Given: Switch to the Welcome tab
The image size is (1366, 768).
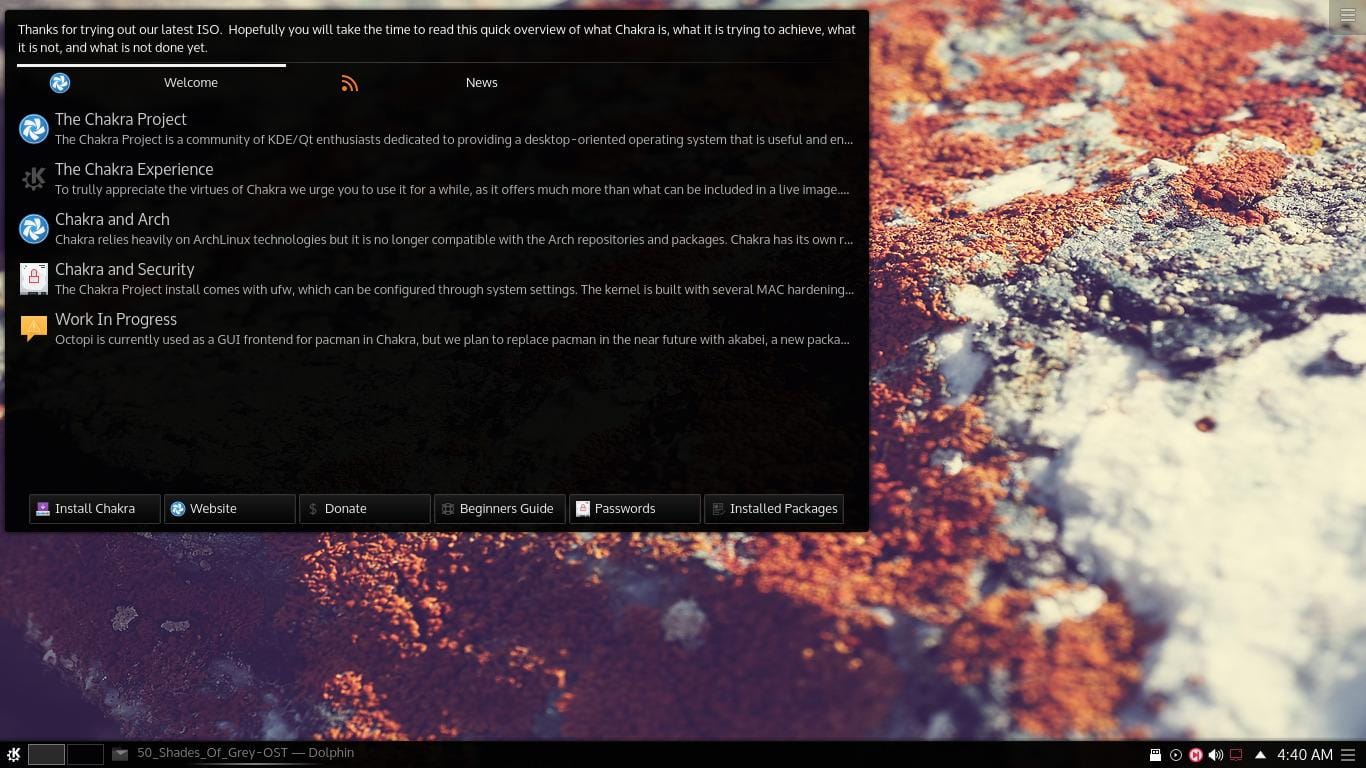Looking at the screenshot, I should pos(190,83).
